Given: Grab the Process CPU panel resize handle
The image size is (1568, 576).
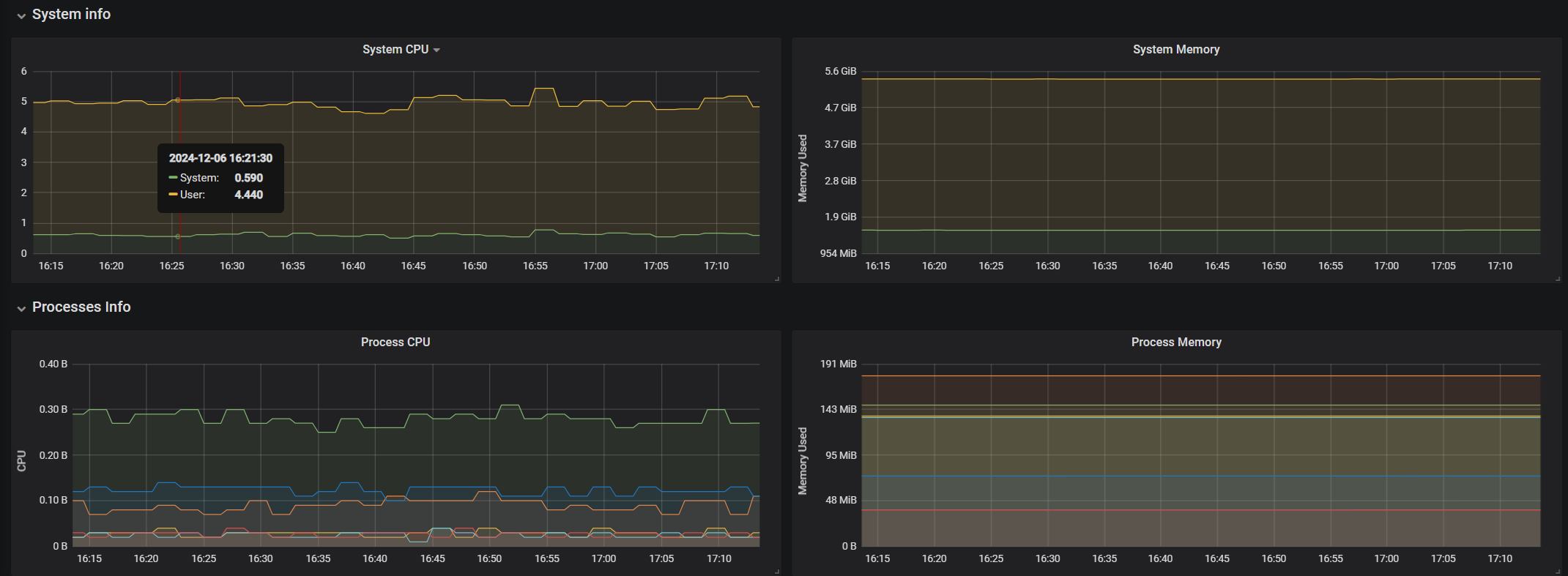Looking at the screenshot, I should tap(777, 572).
